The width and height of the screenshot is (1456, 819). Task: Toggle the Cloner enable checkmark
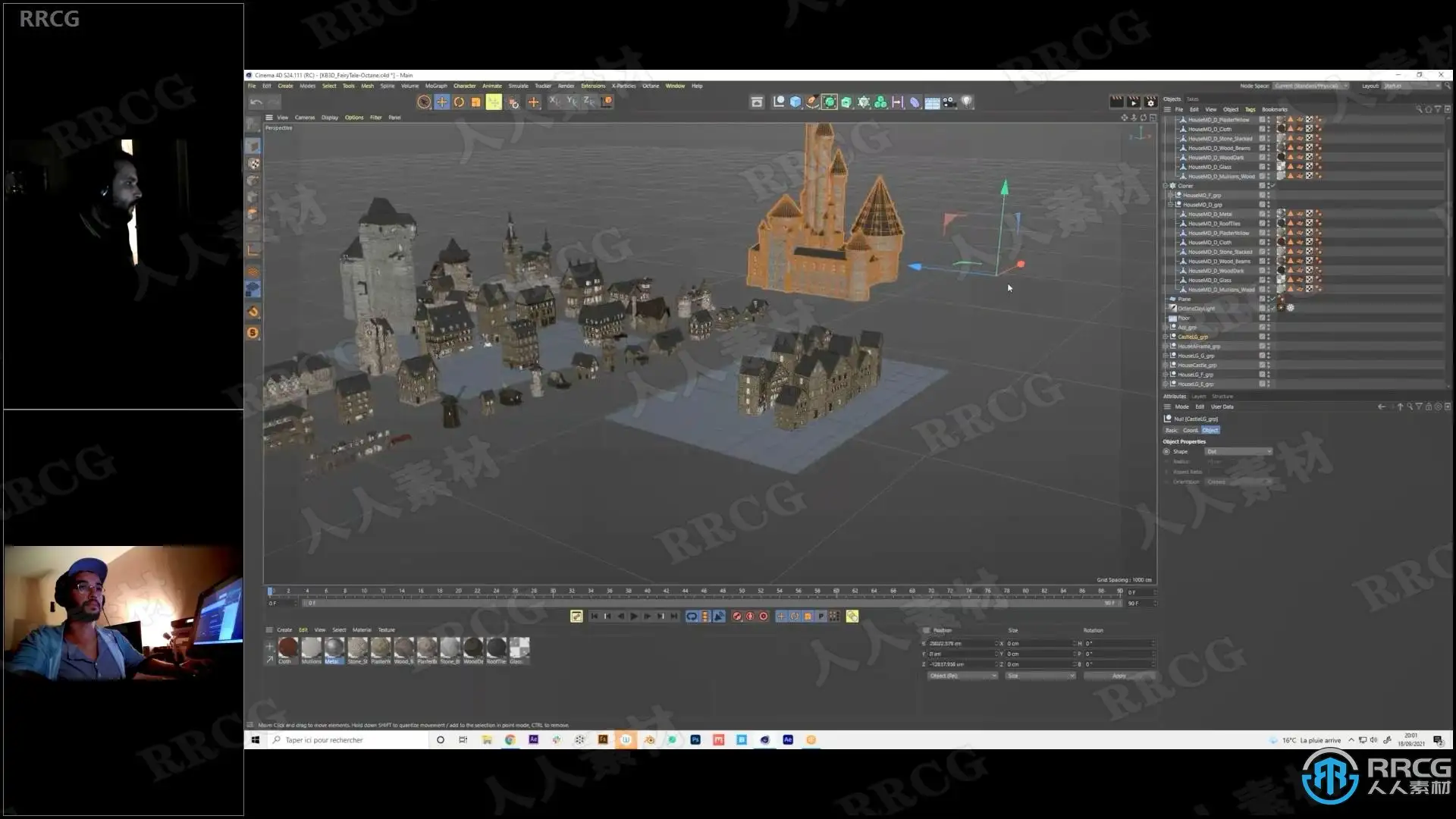point(1273,186)
